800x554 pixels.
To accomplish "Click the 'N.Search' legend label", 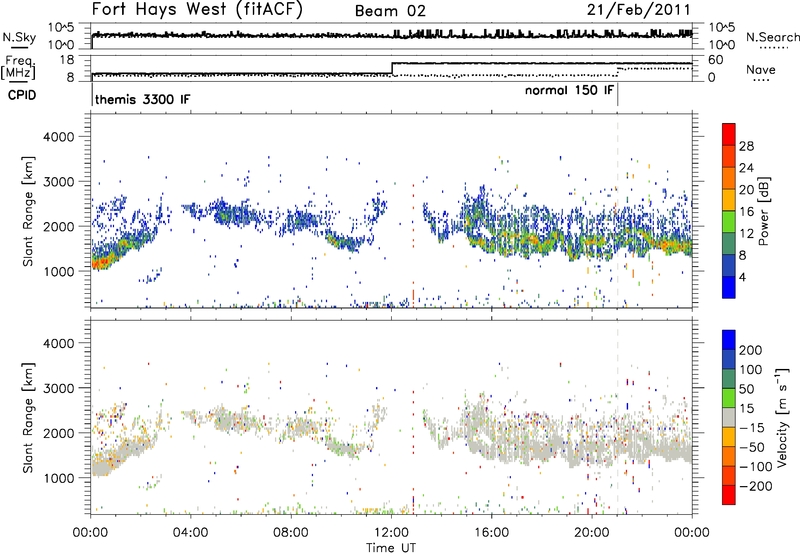I will tap(772, 37).
